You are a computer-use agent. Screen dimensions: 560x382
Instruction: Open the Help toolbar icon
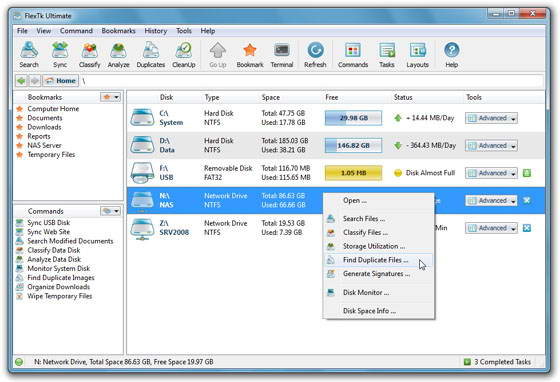tap(451, 54)
